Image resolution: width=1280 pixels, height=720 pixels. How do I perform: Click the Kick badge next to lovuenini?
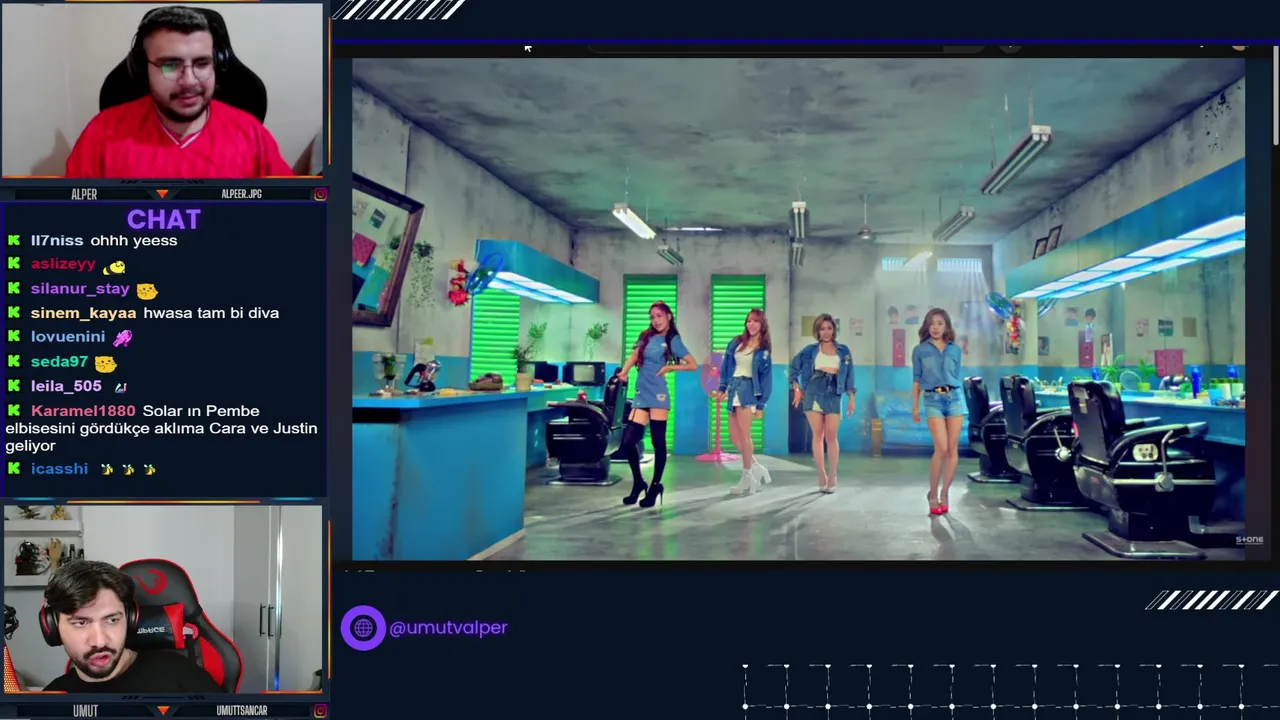coord(14,337)
